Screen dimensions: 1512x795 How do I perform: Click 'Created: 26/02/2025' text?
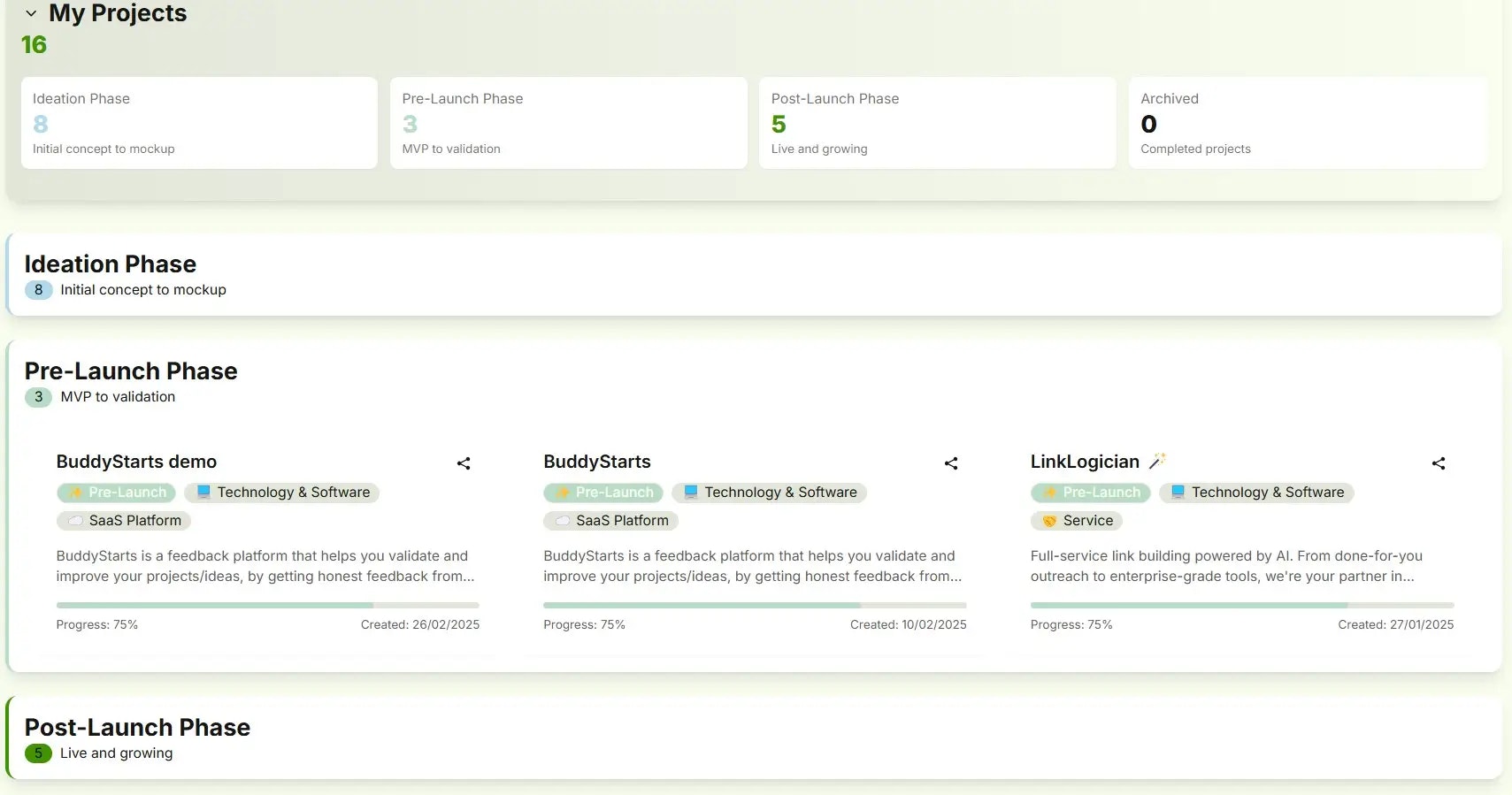coord(420,625)
